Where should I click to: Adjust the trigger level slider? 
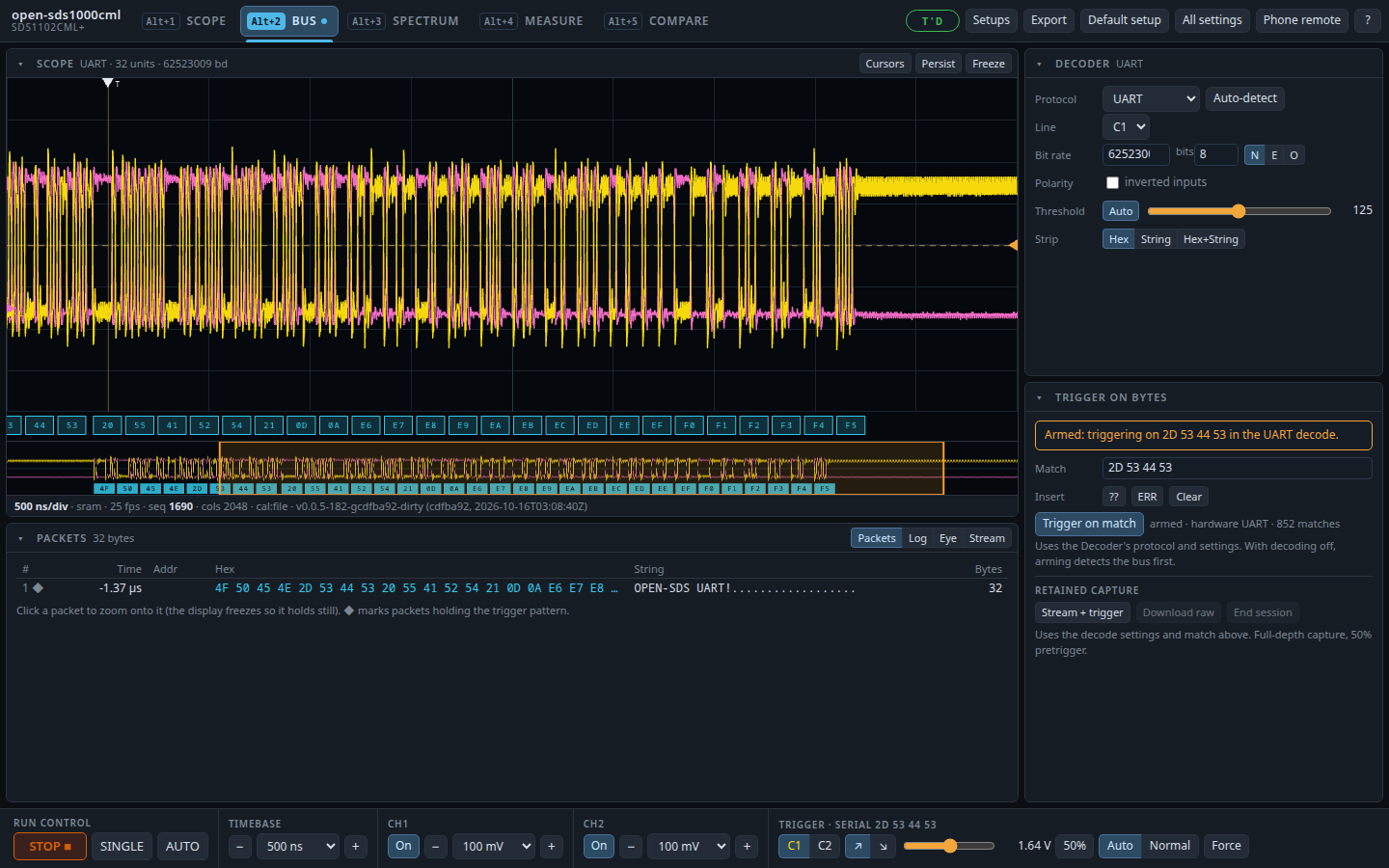[949, 846]
